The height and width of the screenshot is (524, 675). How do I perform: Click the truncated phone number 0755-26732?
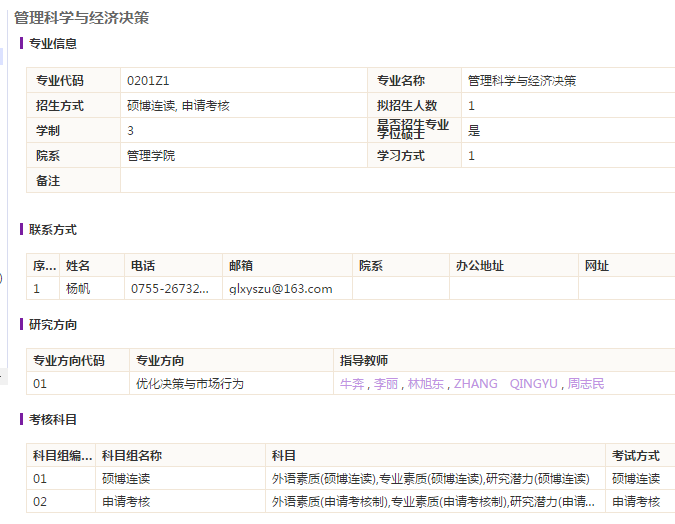click(x=170, y=289)
